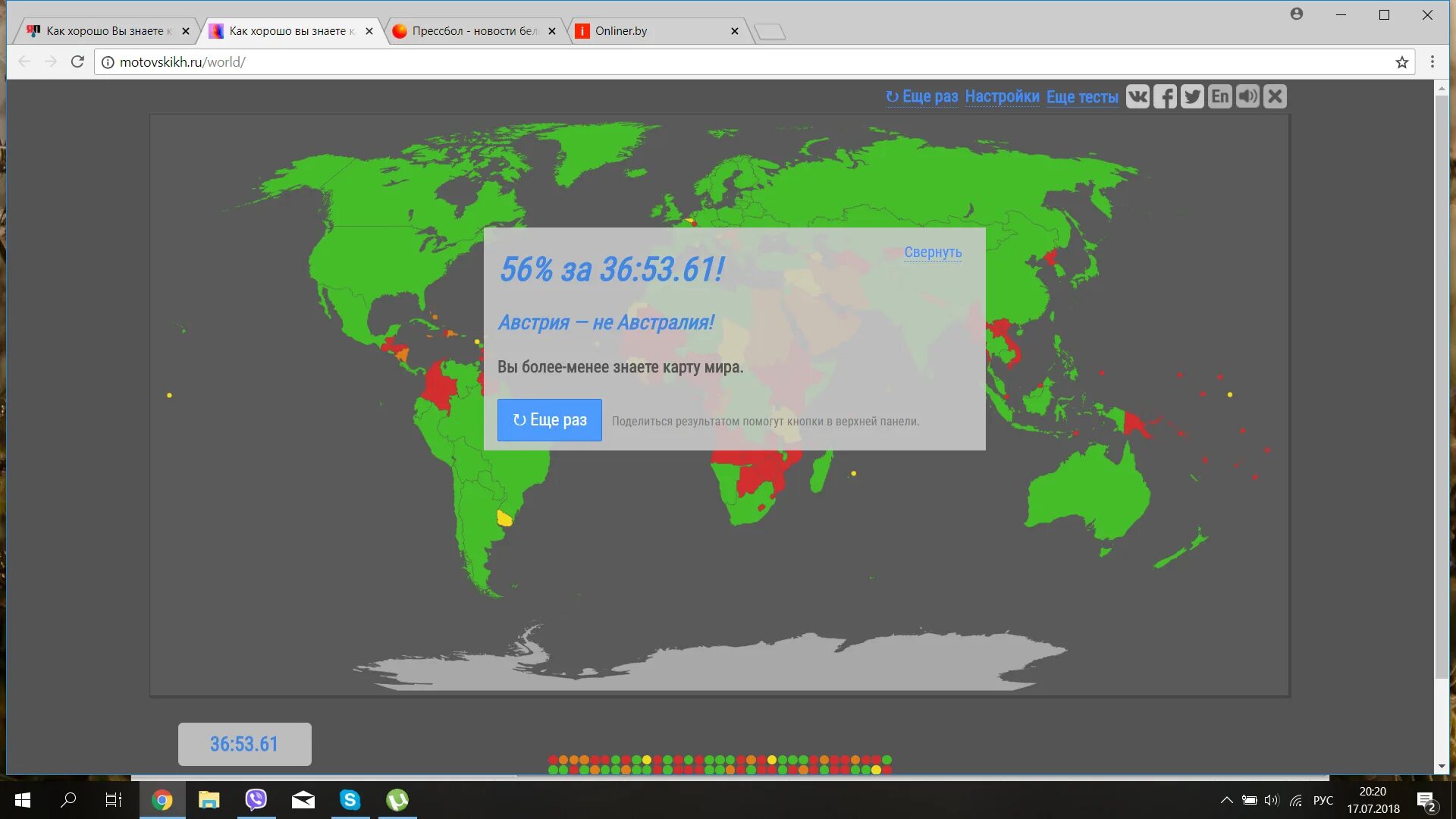1456x819 pixels.
Task: Open 'Настройки' settings link
Action: pyautogui.click(x=1002, y=96)
